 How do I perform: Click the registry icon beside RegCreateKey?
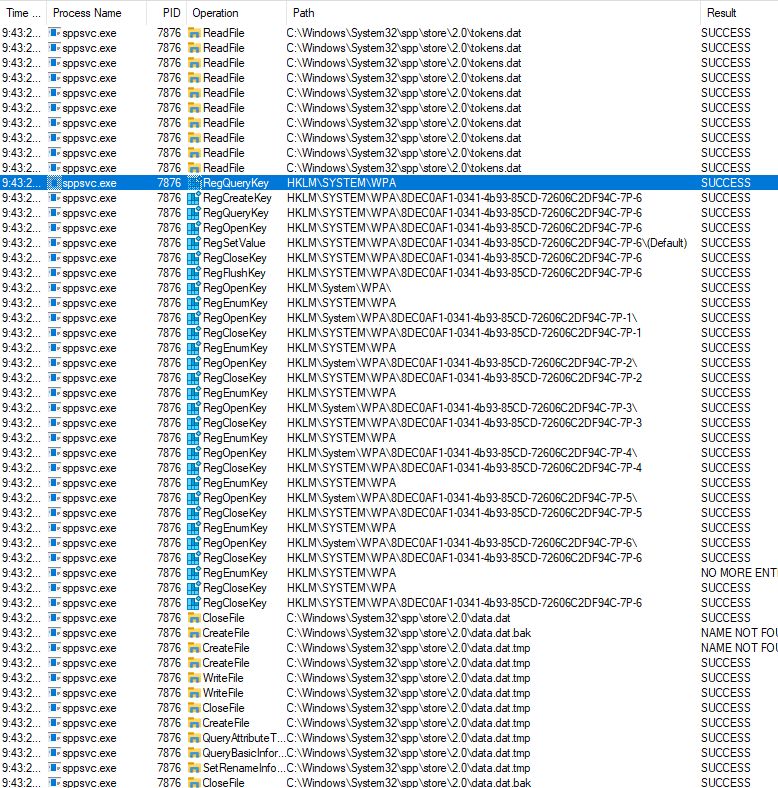[194, 198]
